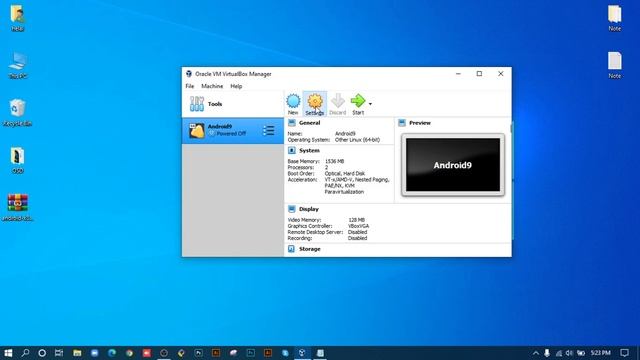Click the System section icon

point(291,151)
